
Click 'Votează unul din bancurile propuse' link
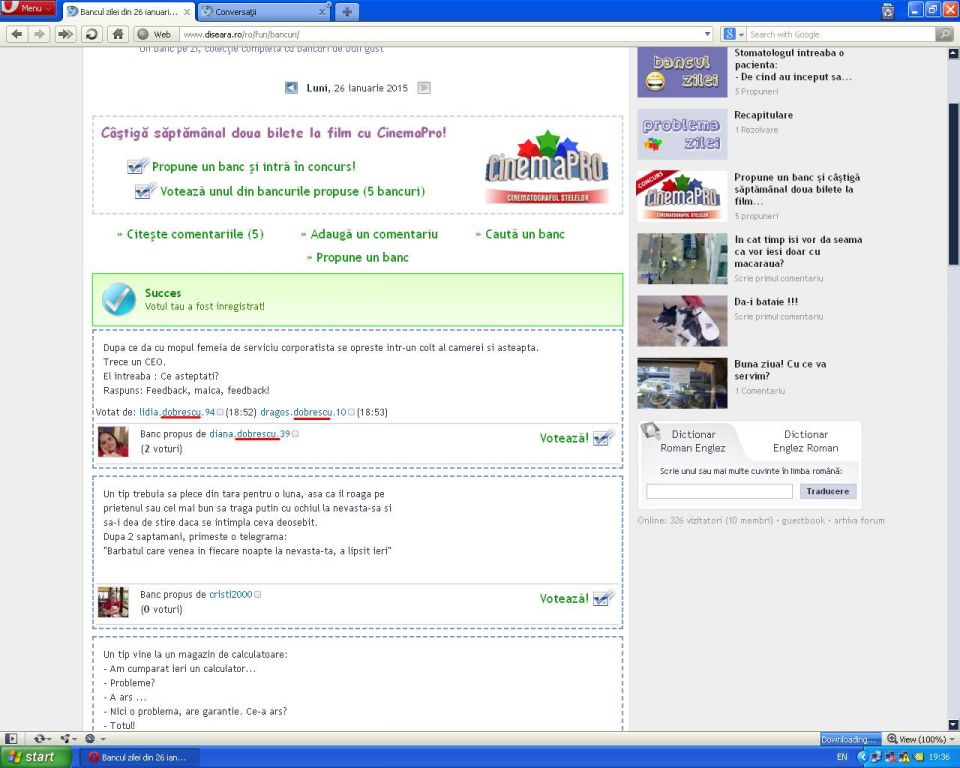293,191
